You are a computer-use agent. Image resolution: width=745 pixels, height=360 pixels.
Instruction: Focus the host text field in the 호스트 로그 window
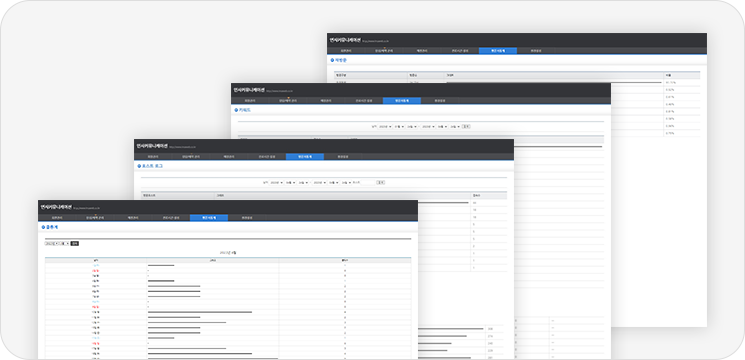tap(367, 182)
